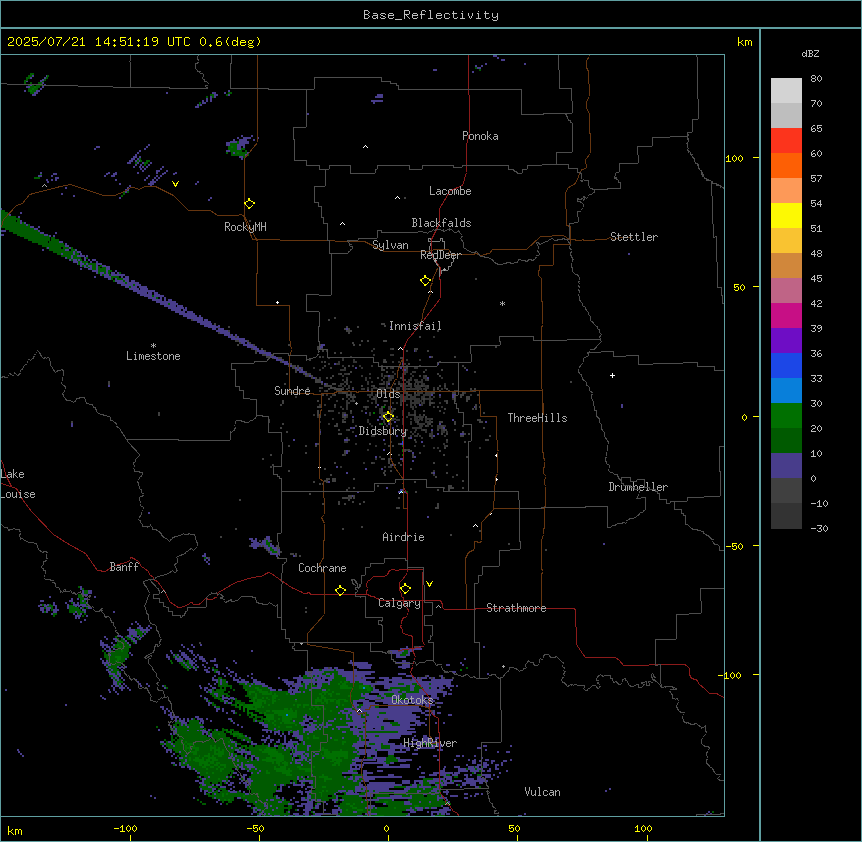Click the yellow diamond marker above RockyMH
862x842 pixels.
click(x=250, y=204)
